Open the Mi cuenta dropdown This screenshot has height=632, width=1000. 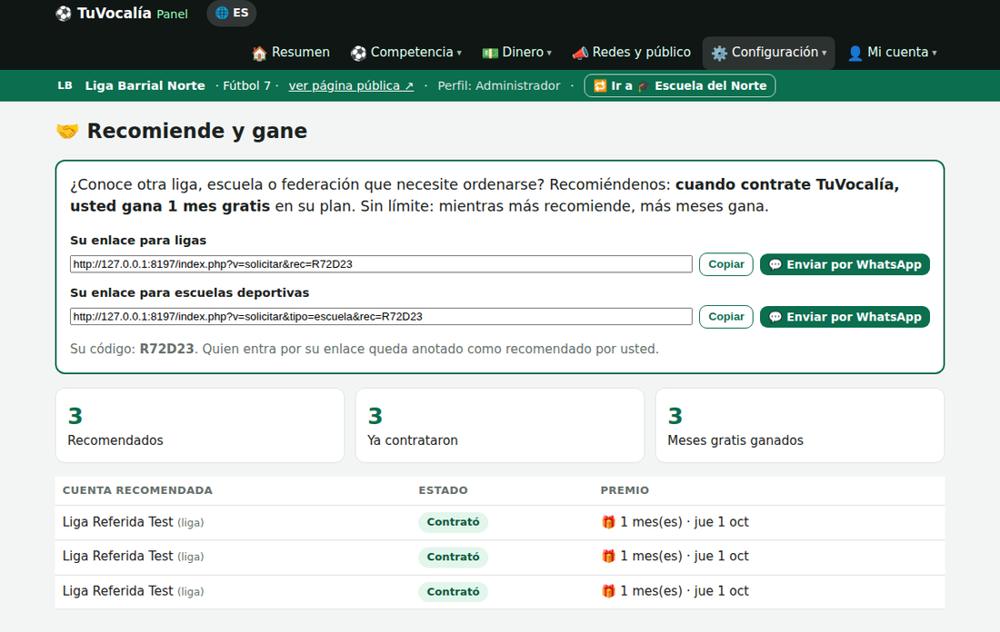[x=892, y=52]
